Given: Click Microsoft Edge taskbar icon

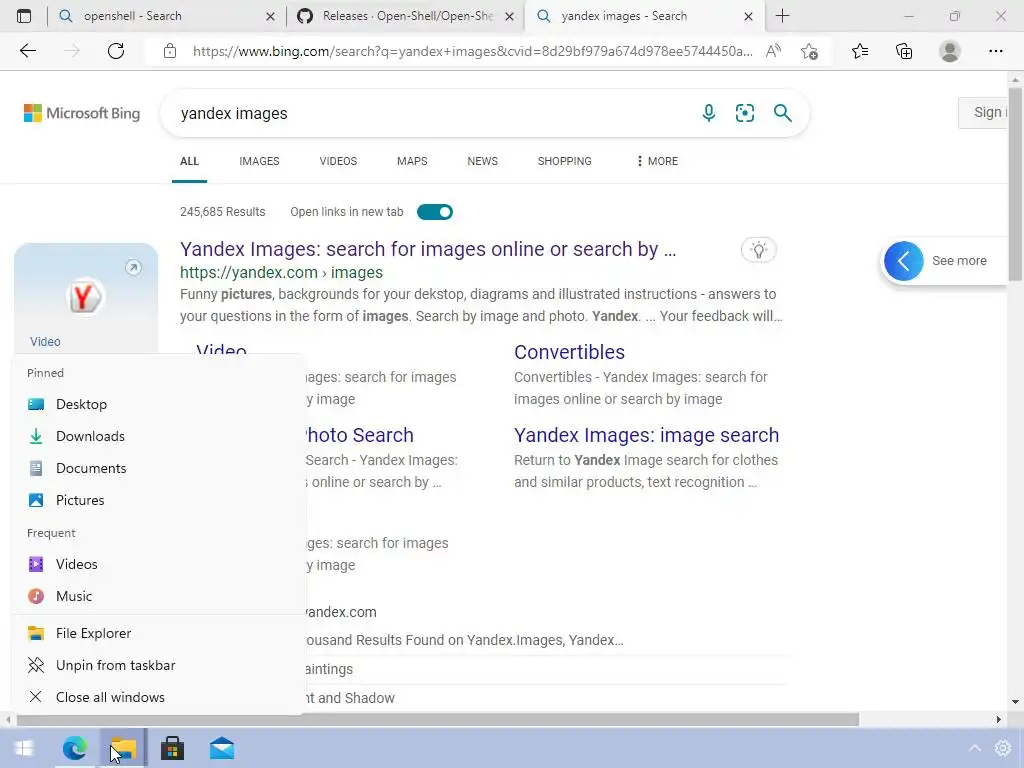Looking at the screenshot, I should tap(74, 748).
